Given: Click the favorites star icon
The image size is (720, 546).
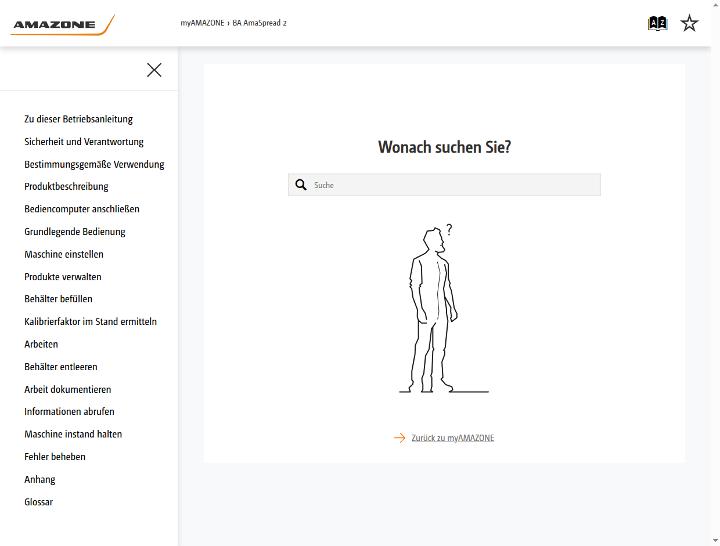Looking at the screenshot, I should point(689,23).
